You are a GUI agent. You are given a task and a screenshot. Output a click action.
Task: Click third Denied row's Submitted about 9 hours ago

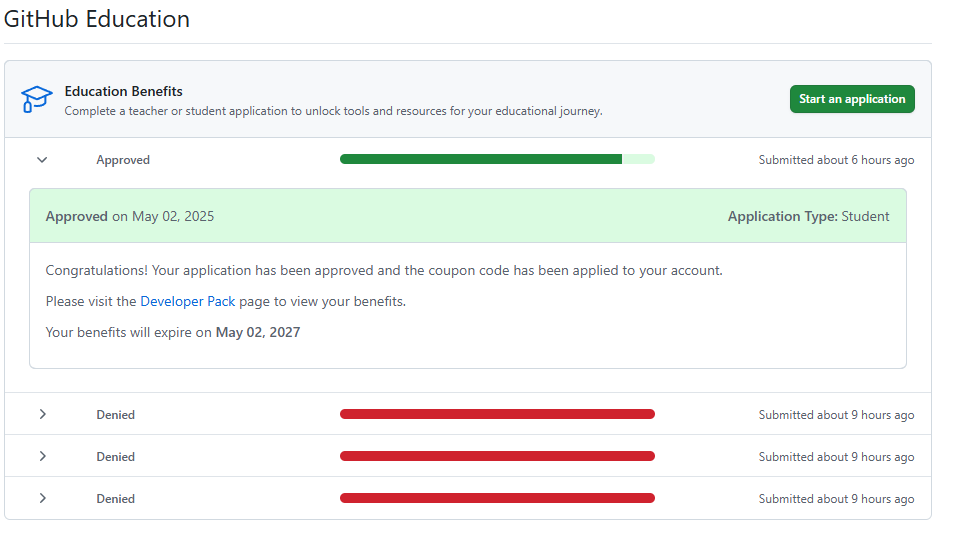pyautogui.click(x=836, y=499)
